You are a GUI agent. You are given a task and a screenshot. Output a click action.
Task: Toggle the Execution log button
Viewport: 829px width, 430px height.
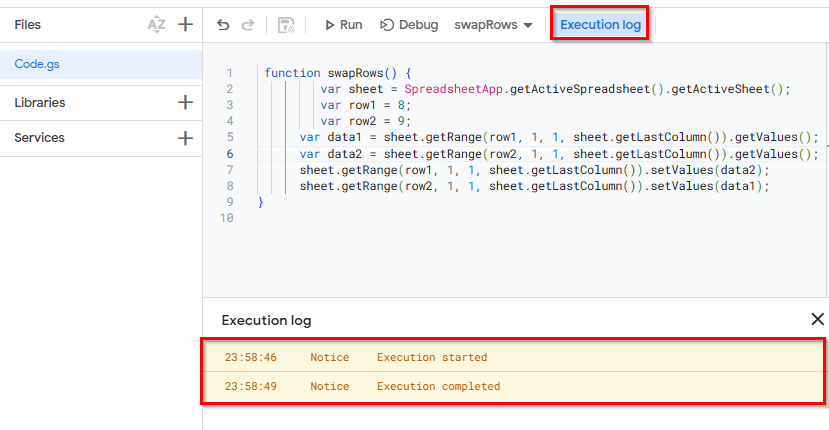(600, 24)
